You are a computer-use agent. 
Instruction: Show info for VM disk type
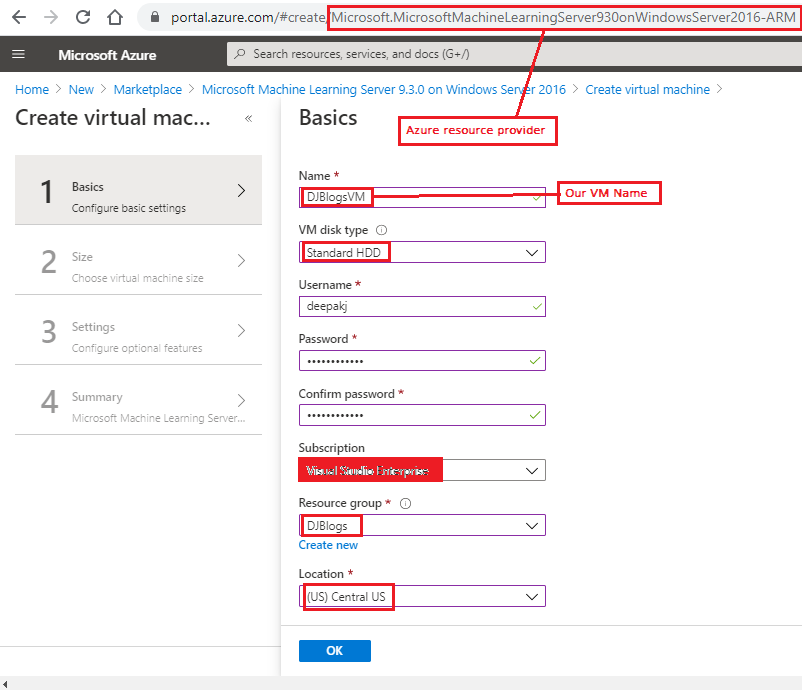382,230
